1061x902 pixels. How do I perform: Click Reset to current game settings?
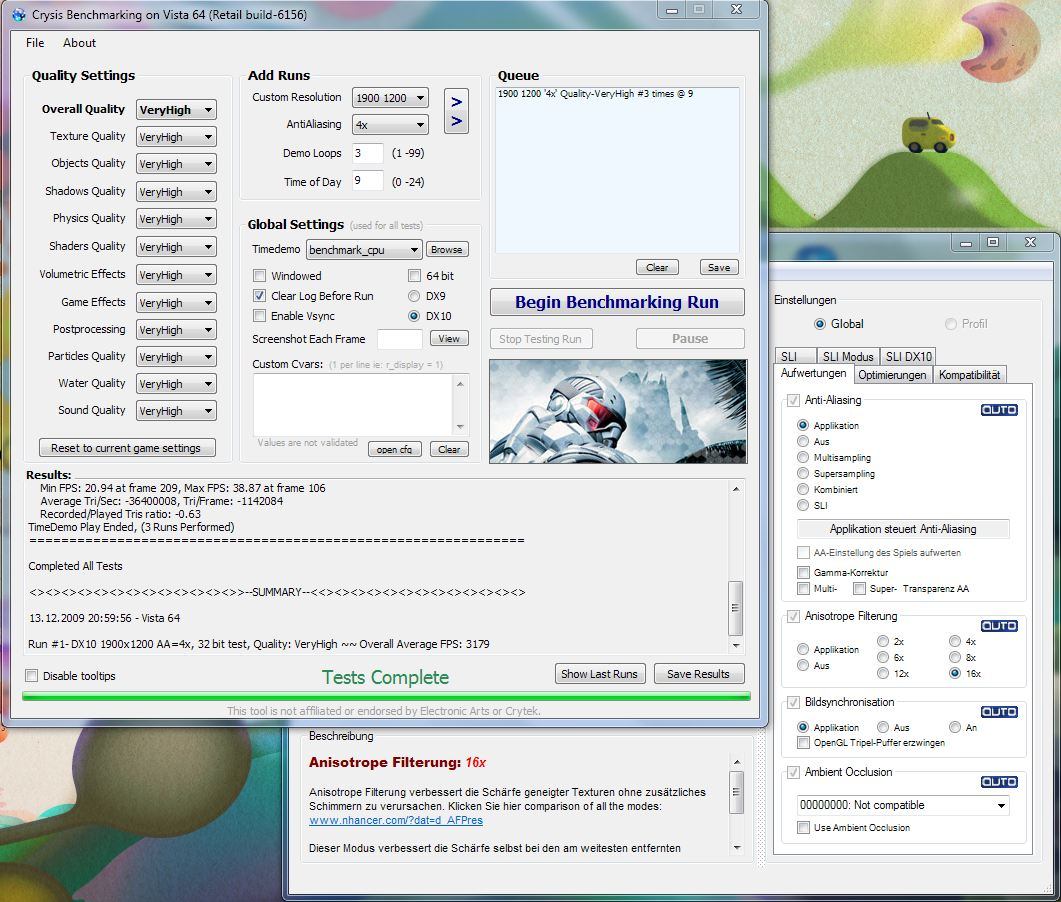coord(126,448)
